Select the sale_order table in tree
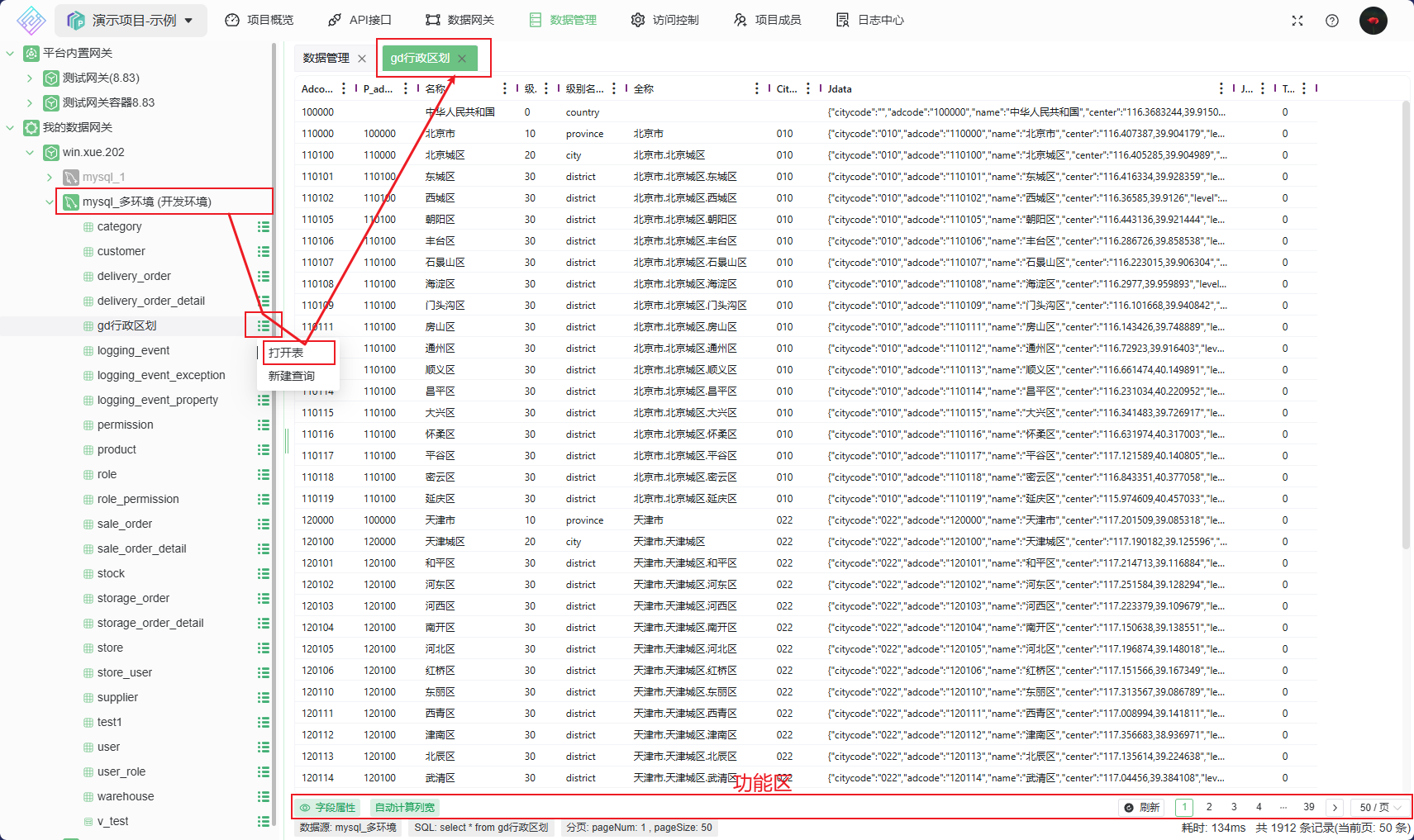1414x840 pixels. [125, 524]
